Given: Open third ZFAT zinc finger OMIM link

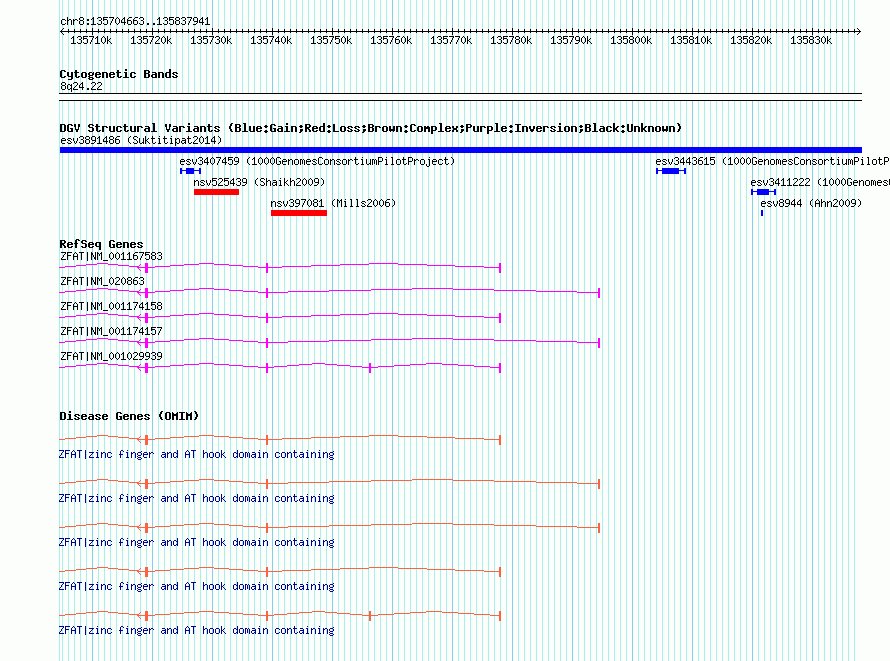Looking at the screenshot, I should (x=196, y=542).
